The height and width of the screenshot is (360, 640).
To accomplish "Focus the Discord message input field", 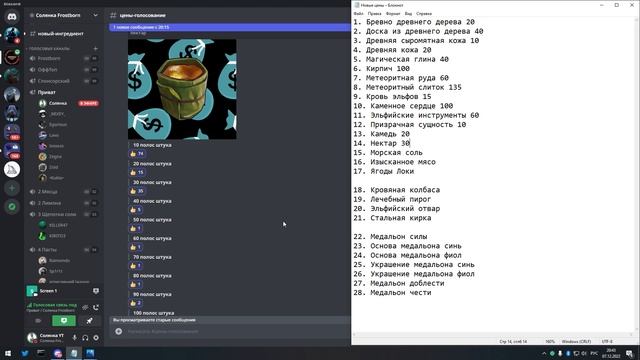I will pyautogui.click(x=237, y=331).
